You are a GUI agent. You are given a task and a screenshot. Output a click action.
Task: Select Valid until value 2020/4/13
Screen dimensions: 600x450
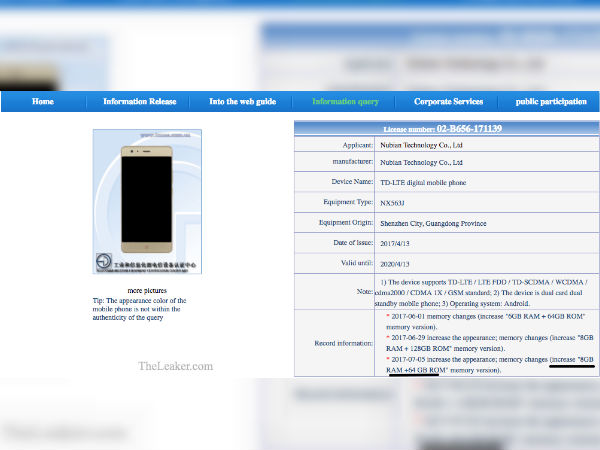395,264
